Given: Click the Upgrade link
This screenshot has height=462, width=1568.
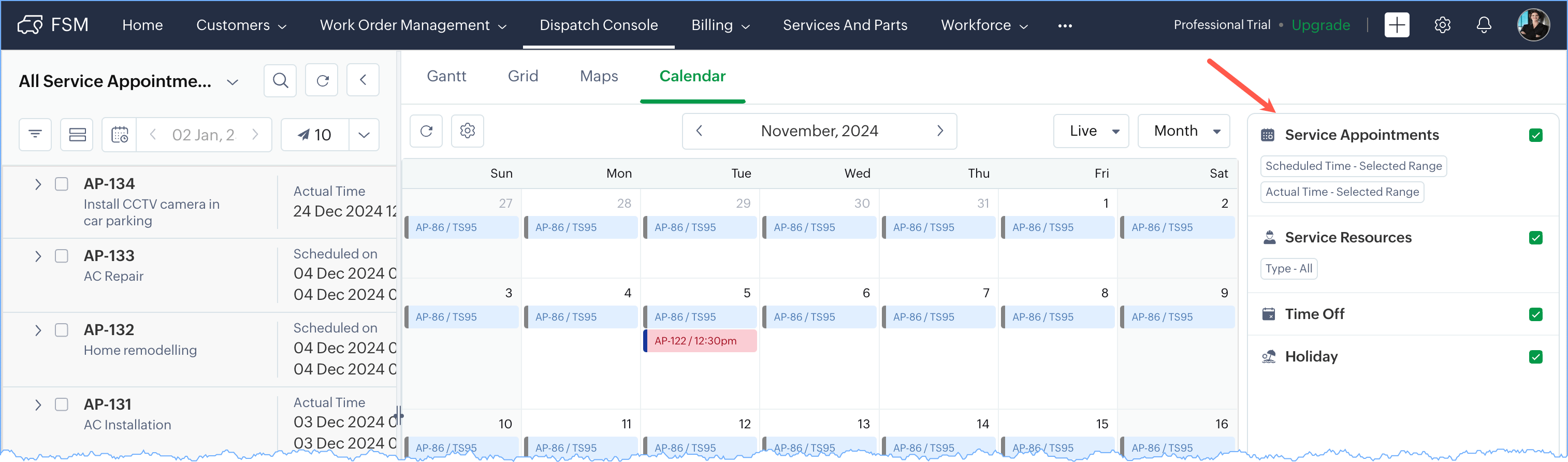Looking at the screenshot, I should point(1320,25).
